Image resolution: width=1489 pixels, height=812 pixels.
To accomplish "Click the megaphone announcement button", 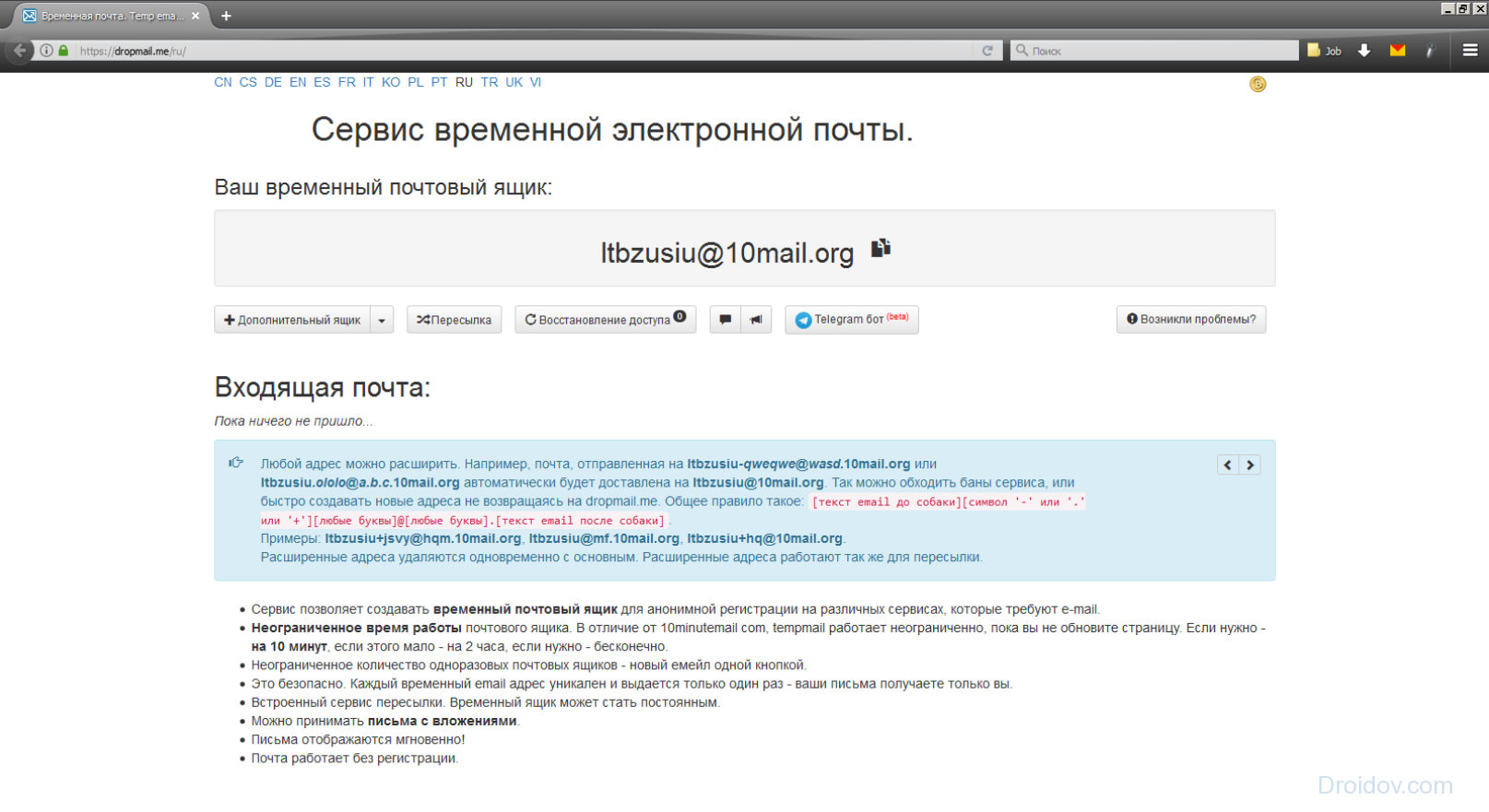I will click(x=756, y=320).
